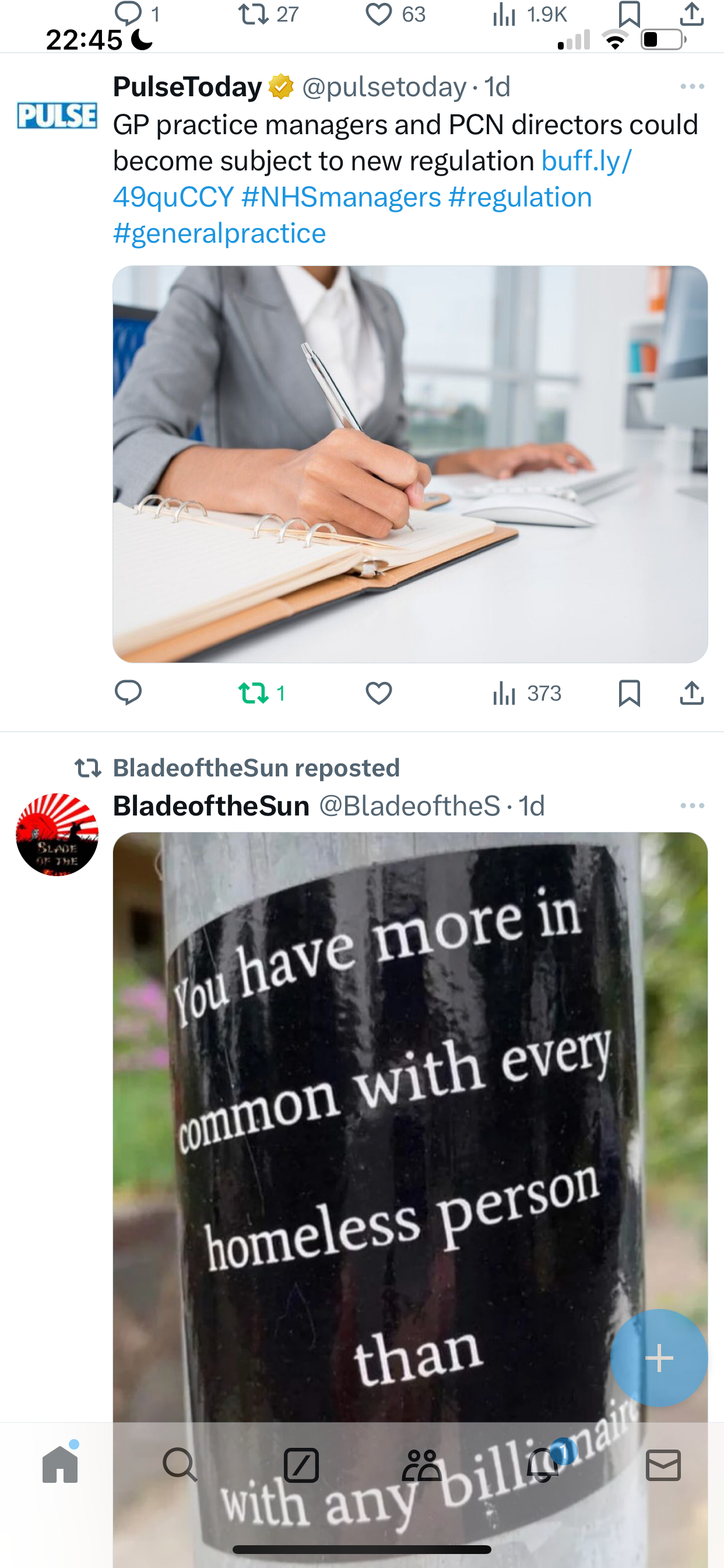Share the PulseToday tweet
Screen dimensions: 724x1568
click(692, 692)
